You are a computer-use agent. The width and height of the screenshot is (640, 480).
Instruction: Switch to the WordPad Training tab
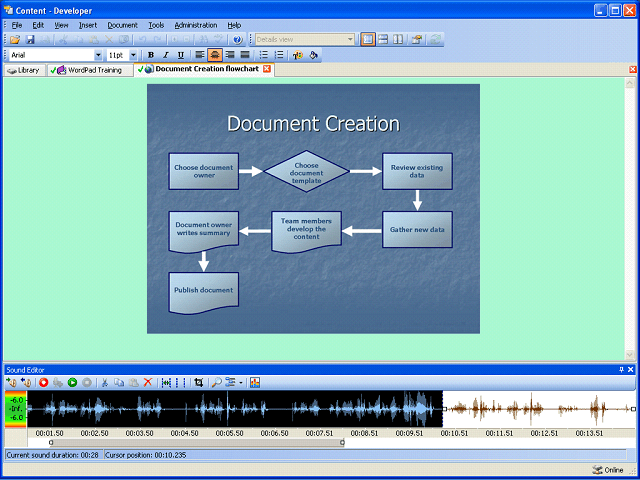(90, 70)
